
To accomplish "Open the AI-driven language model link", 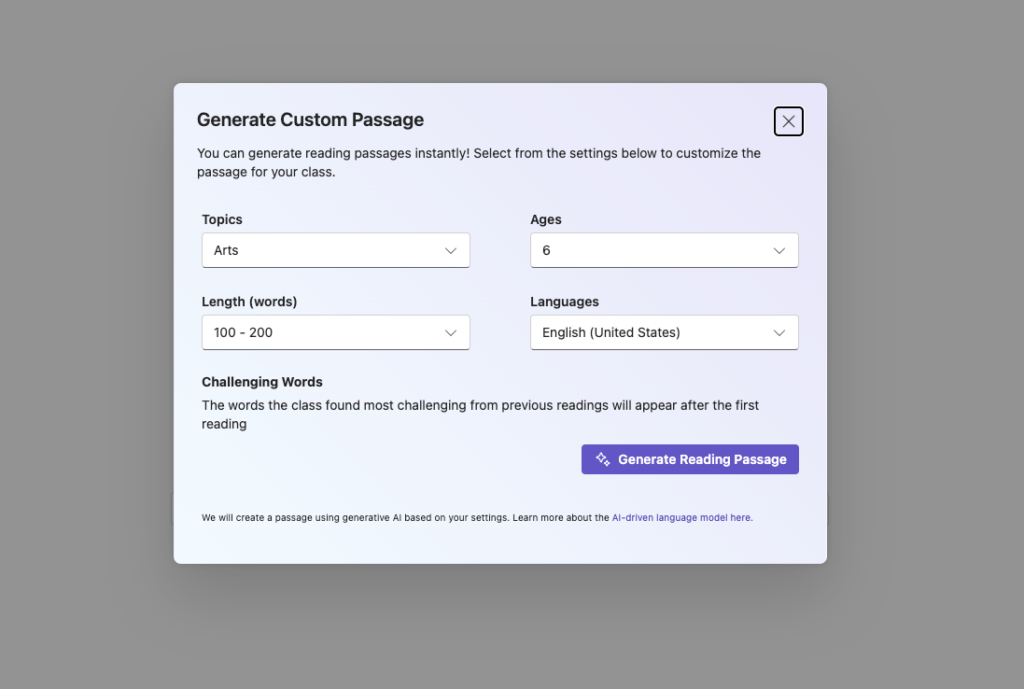I will (x=682, y=517).
